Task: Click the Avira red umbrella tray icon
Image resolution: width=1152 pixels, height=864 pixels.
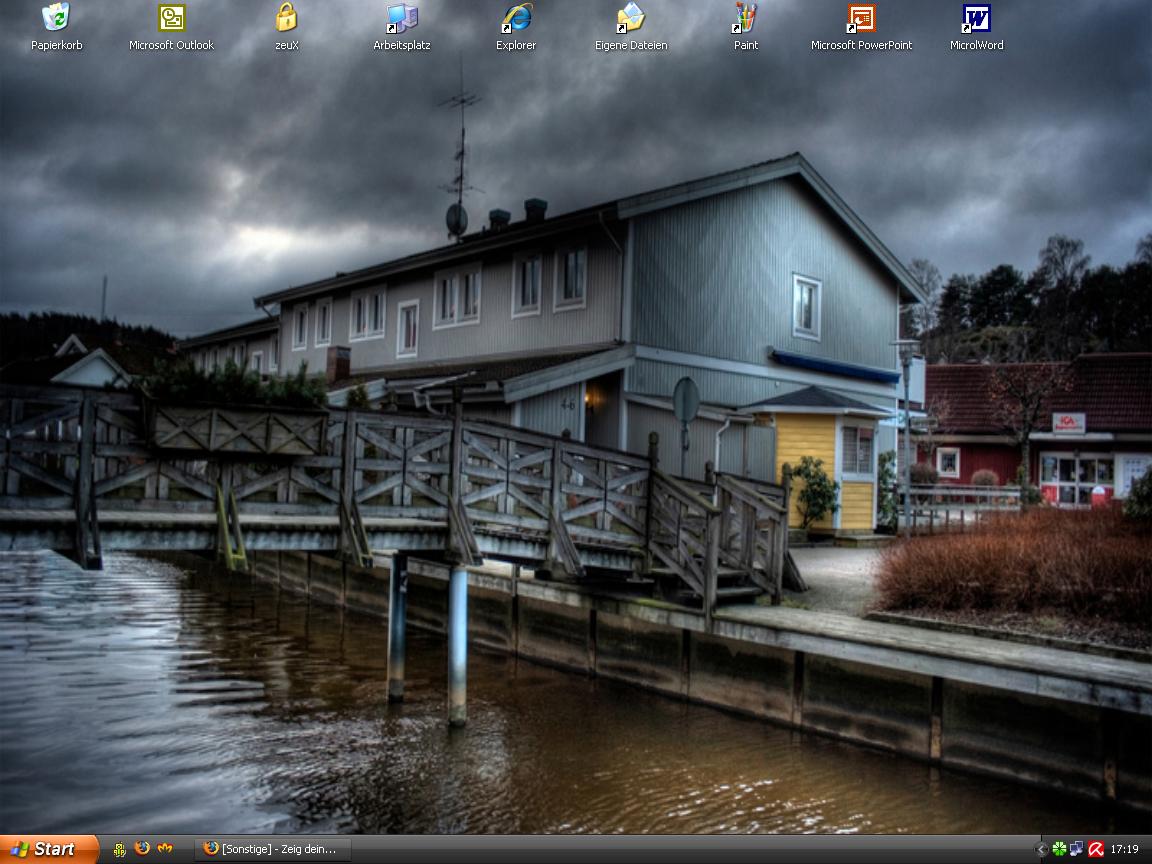Action: (x=1095, y=849)
